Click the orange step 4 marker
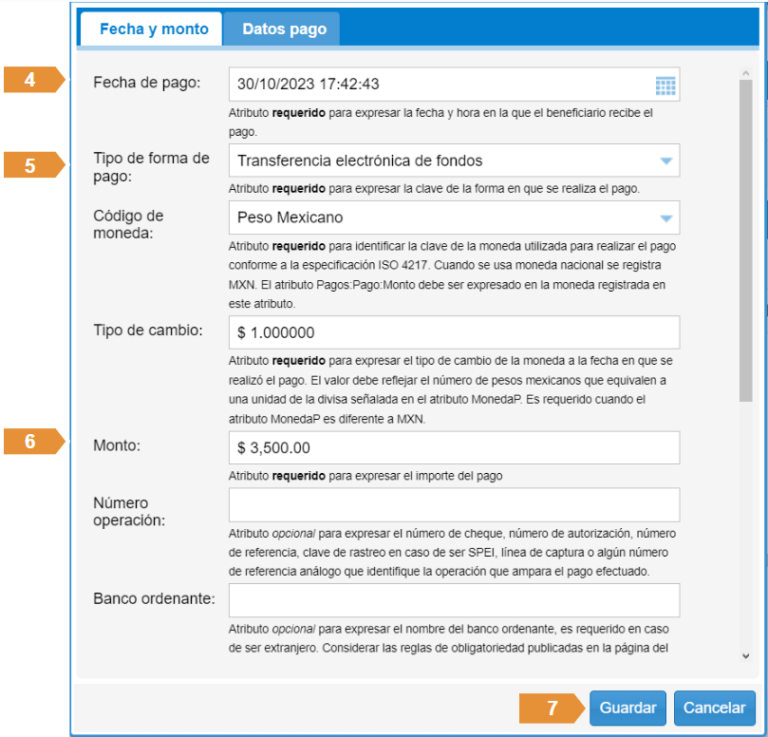This screenshot has height=737, width=768. pyautogui.click(x=34, y=80)
